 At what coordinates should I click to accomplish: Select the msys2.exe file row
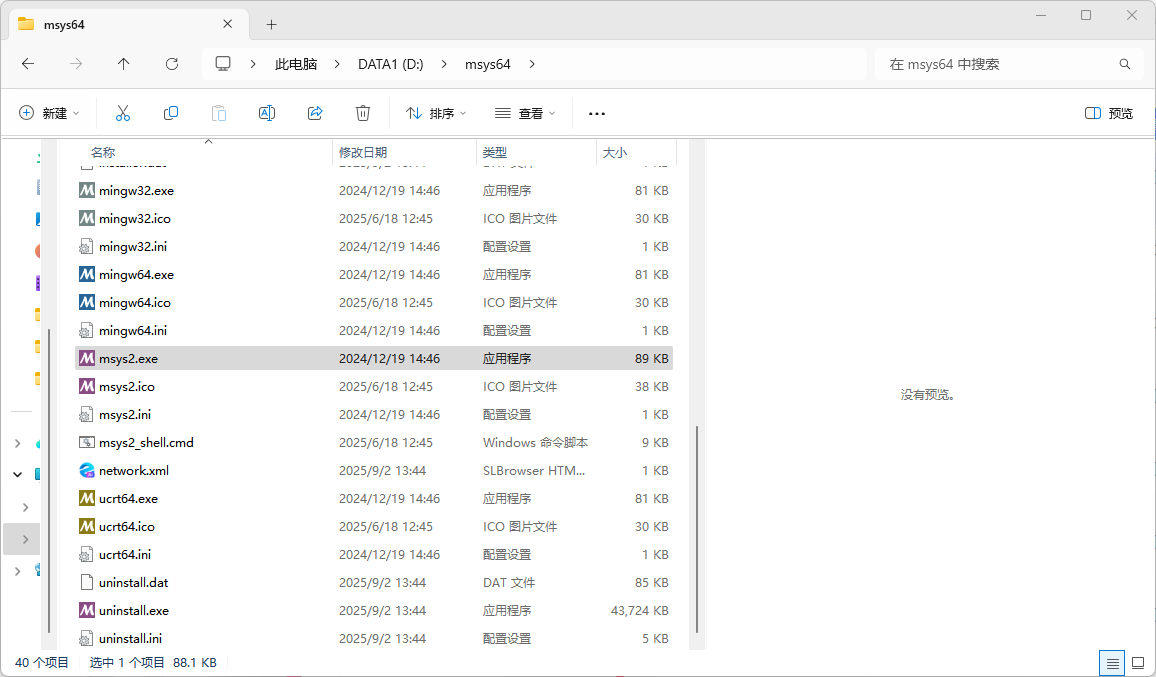tap(374, 358)
